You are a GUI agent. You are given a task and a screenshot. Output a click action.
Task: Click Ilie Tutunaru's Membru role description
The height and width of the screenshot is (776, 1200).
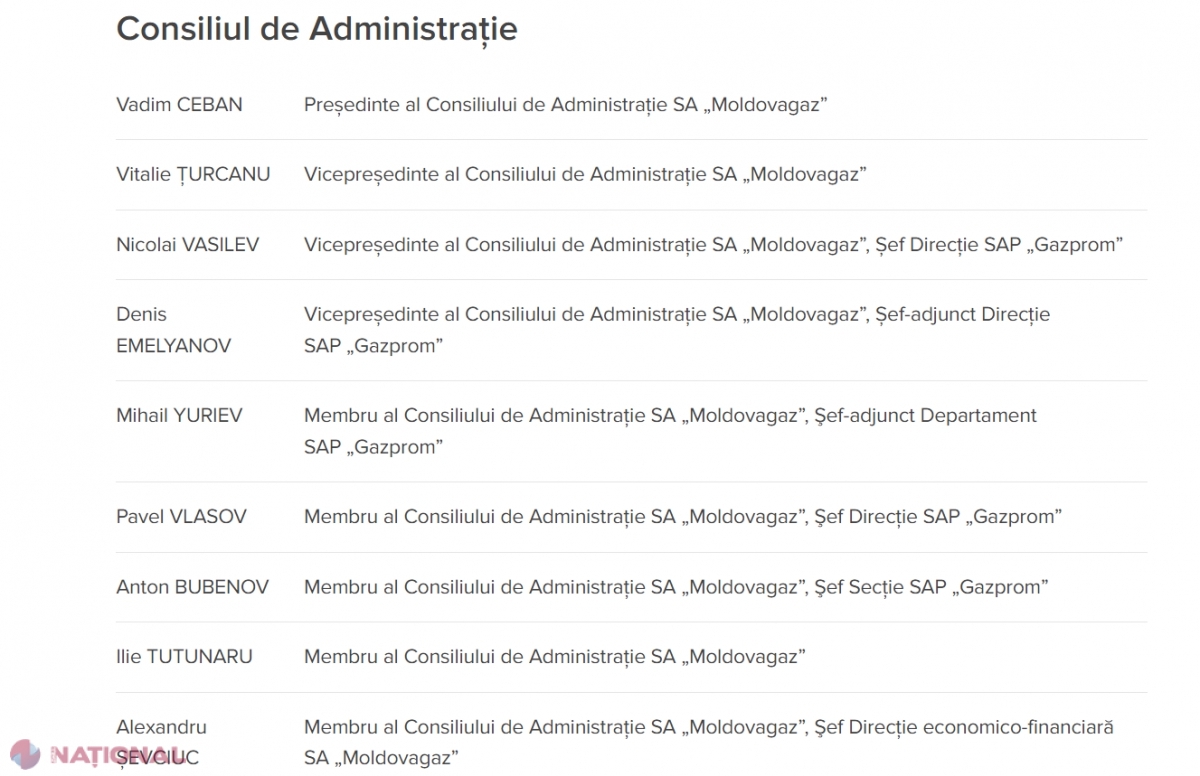click(555, 656)
